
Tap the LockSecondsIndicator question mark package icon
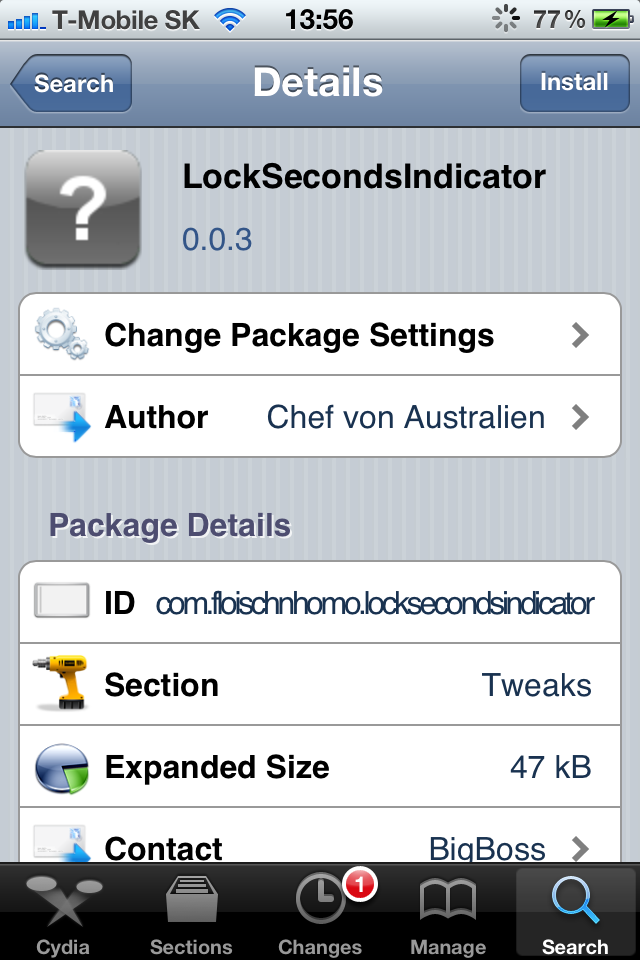pos(82,208)
